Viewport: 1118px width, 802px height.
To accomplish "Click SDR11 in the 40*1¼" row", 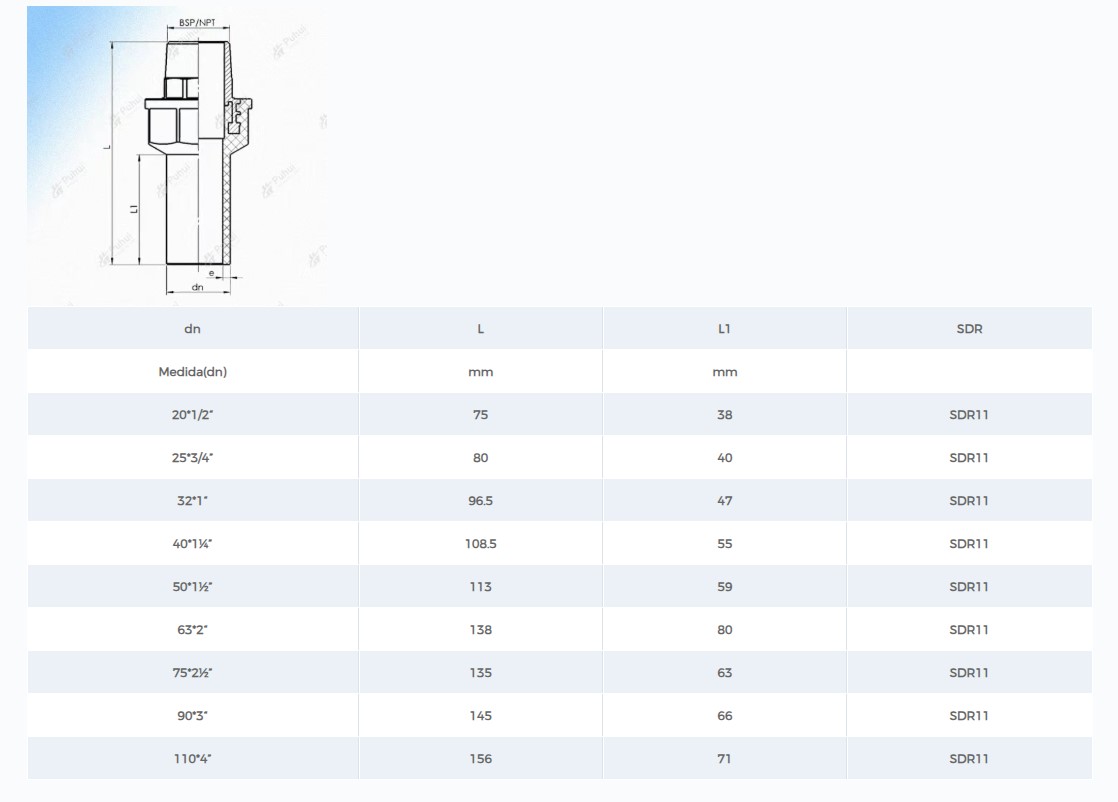I will 969,544.
